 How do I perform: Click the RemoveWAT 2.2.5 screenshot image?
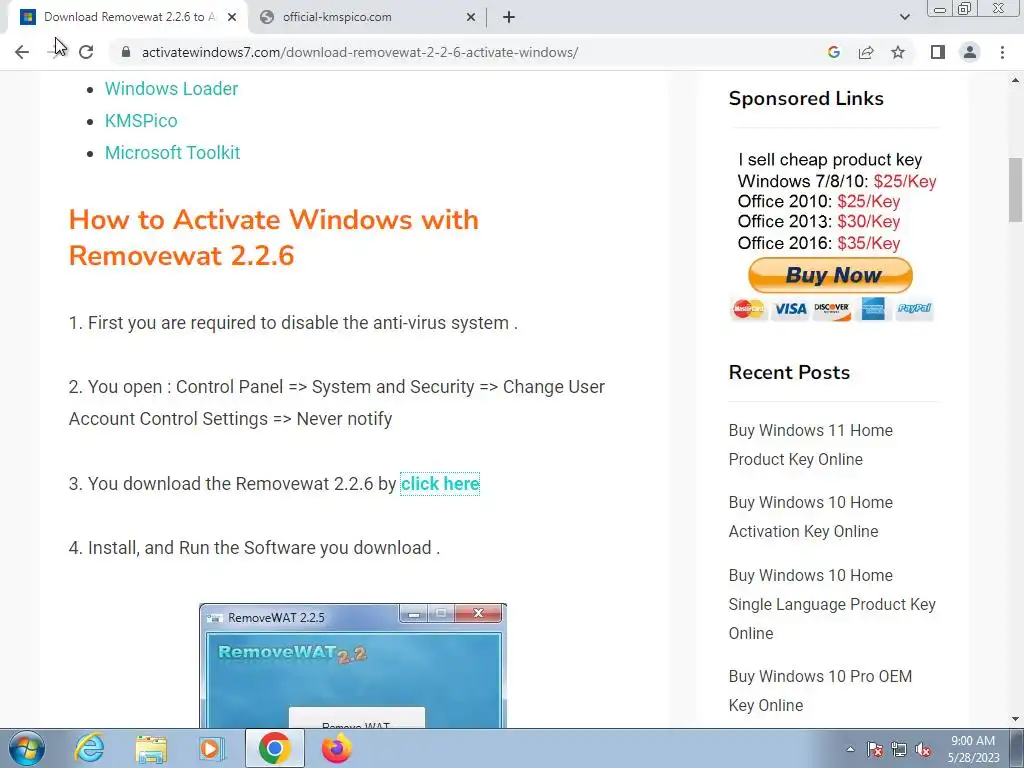pyautogui.click(x=353, y=665)
